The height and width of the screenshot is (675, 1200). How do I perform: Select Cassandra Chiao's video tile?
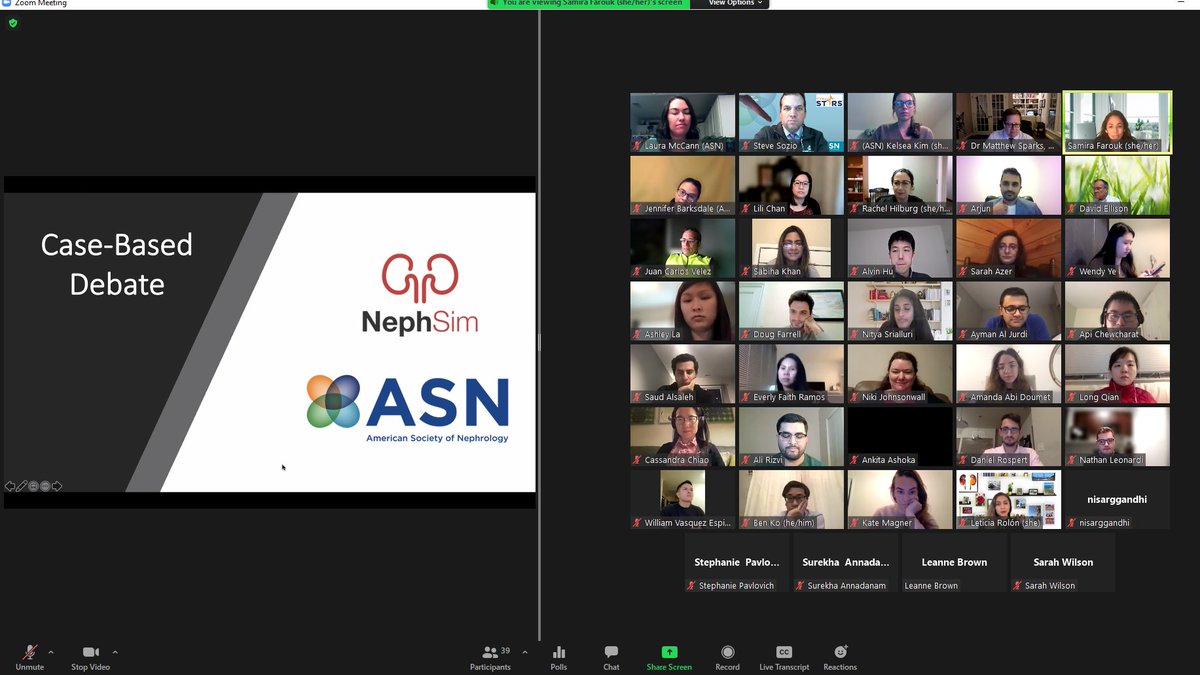[x=682, y=437]
